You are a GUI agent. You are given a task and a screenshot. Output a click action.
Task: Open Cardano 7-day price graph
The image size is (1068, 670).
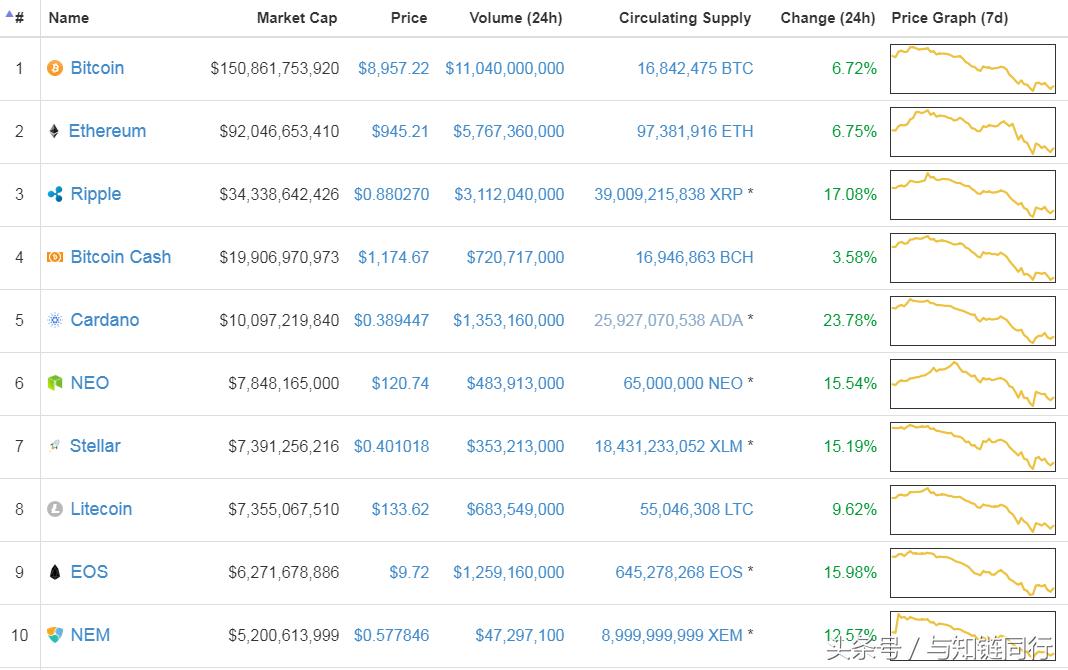point(973,321)
